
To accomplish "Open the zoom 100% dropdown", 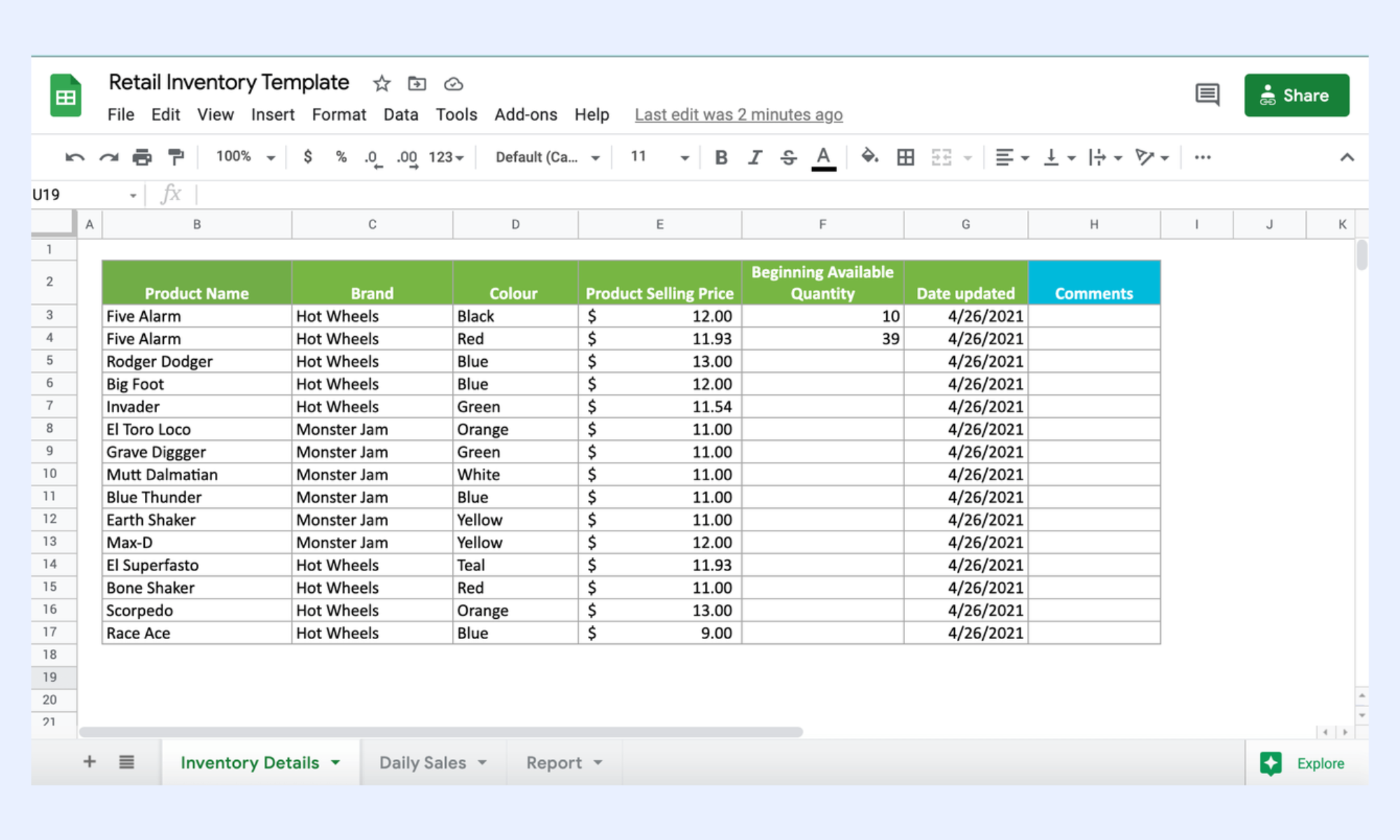I will 245,157.
